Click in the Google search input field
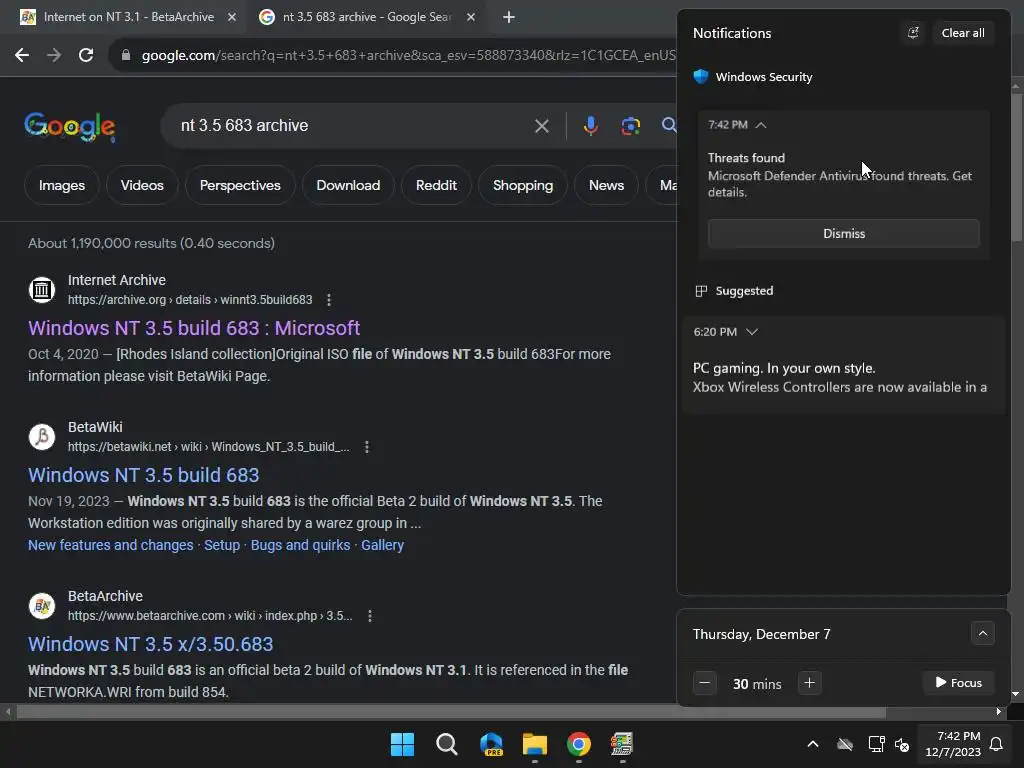The width and height of the screenshot is (1024, 768). pyautogui.click(x=353, y=126)
